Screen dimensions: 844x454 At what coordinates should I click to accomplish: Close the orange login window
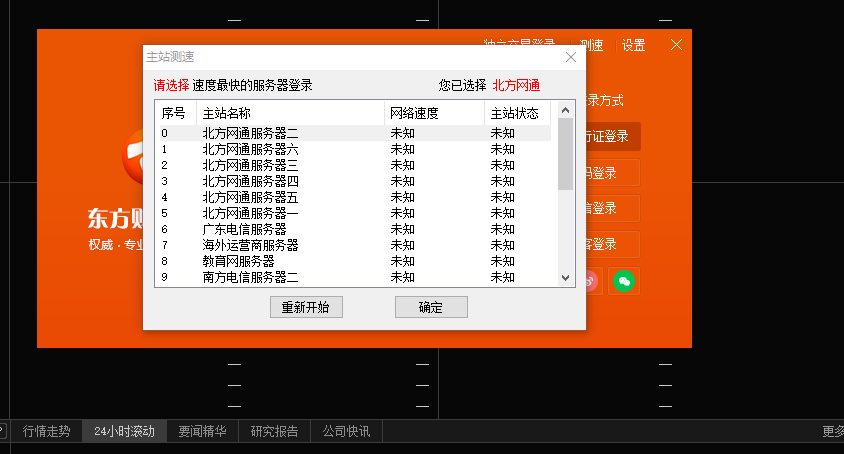coord(677,45)
